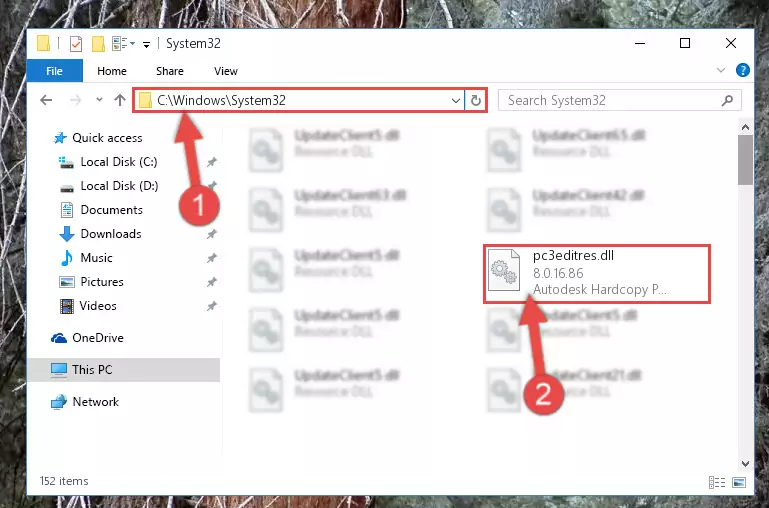Open the Music folder in the sidebar
769x508 pixels.
pyautogui.click(x=96, y=258)
